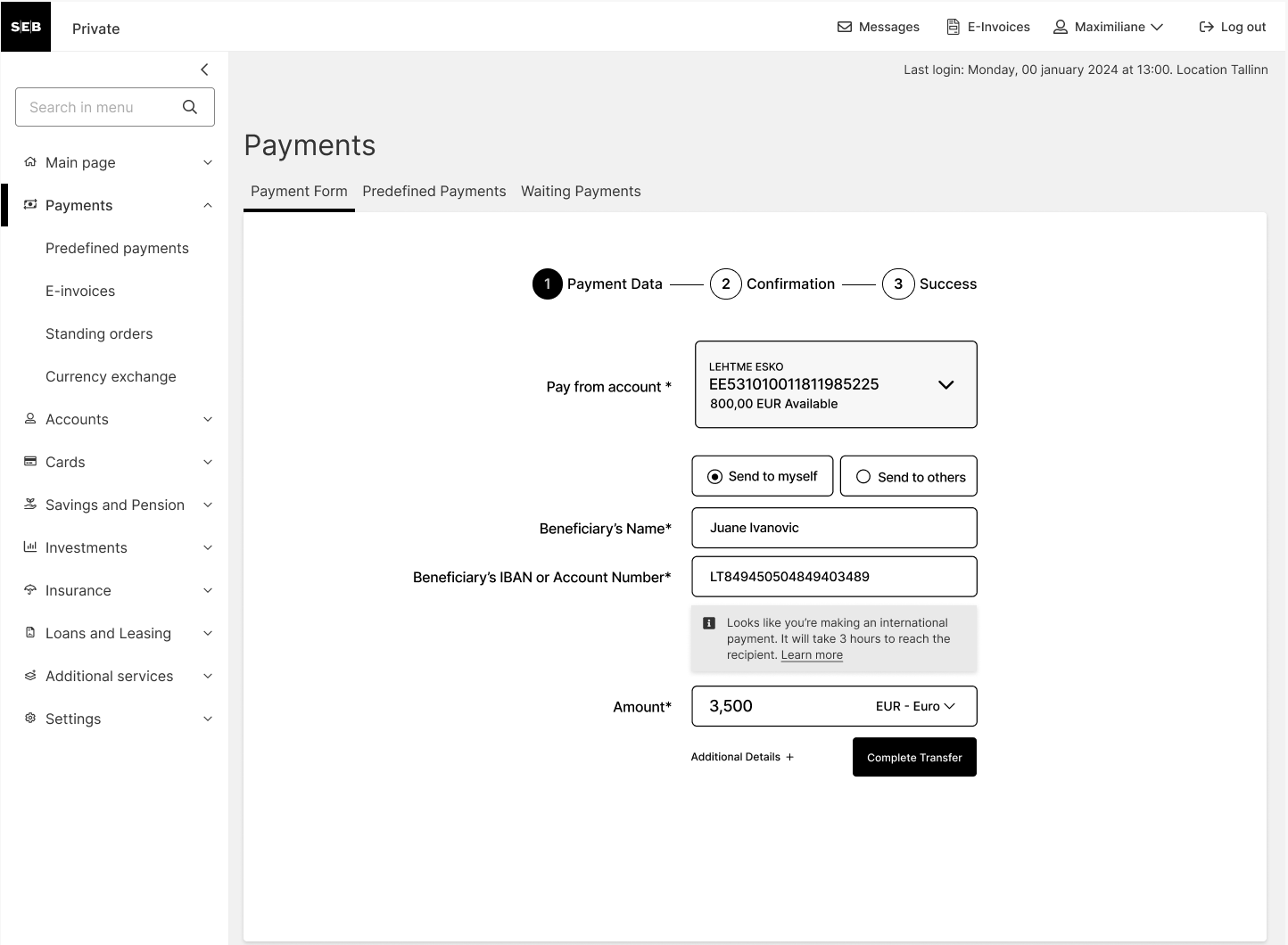The height and width of the screenshot is (945, 1288).
Task: Expand the Accounts section chevron
Action: pyautogui.click(x=208, y=419)
